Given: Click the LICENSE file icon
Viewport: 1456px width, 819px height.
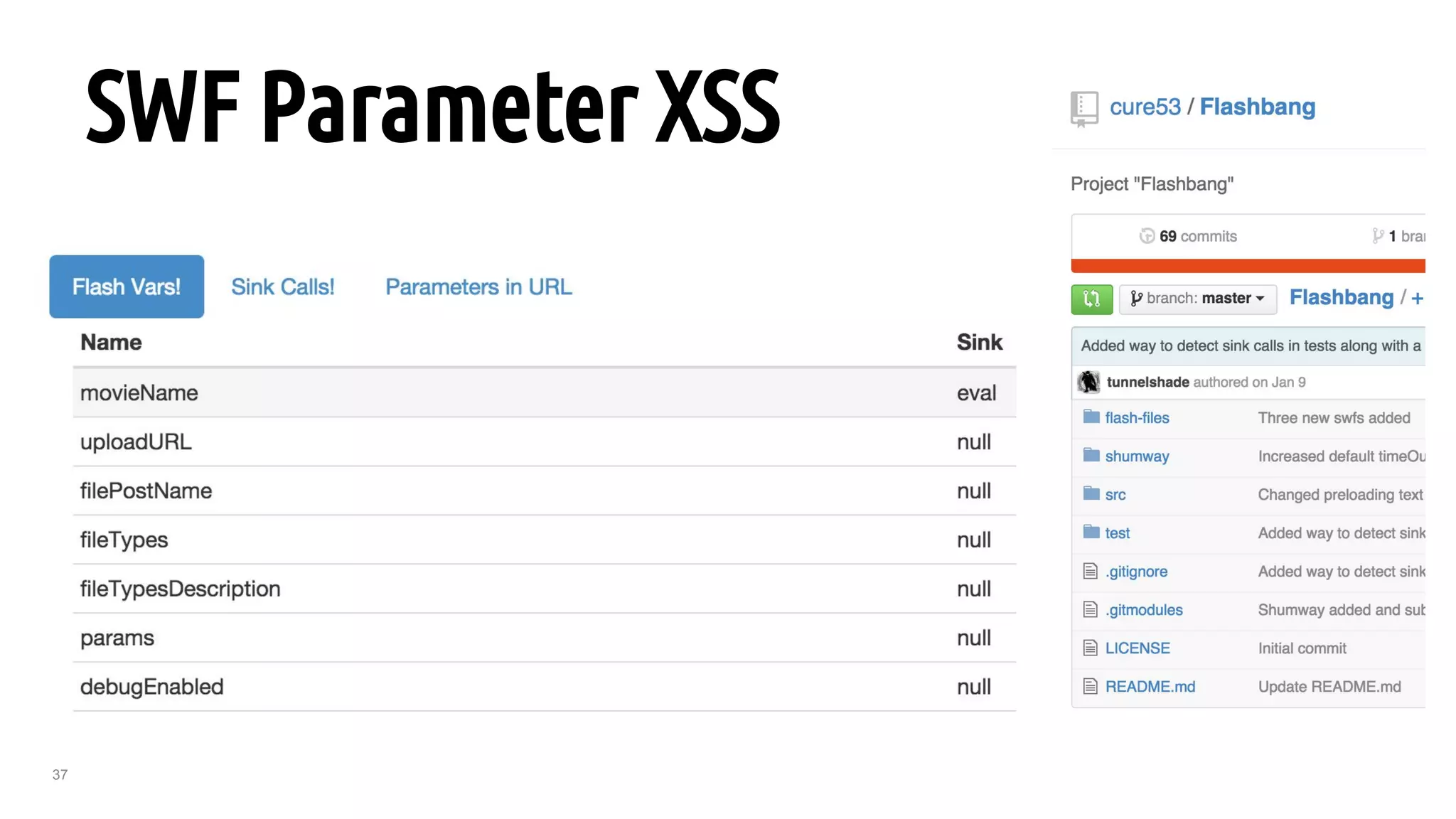Looking at the screenshot, I should (x=1091, y=648).
